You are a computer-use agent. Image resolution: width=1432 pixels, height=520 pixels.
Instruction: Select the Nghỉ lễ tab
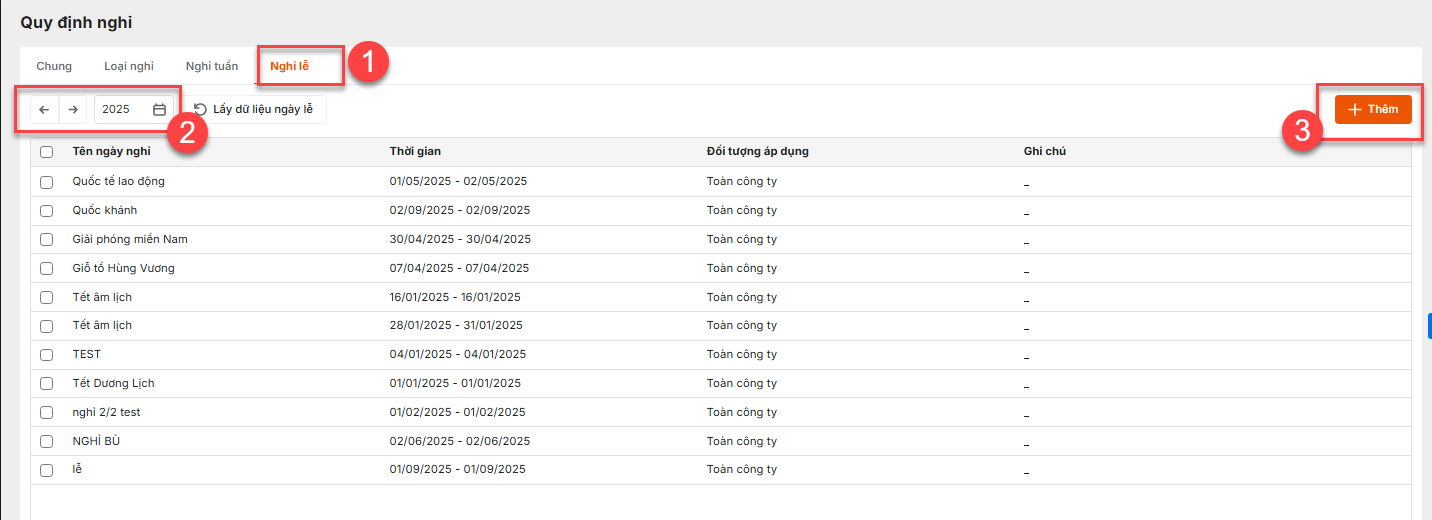point(289,67)
